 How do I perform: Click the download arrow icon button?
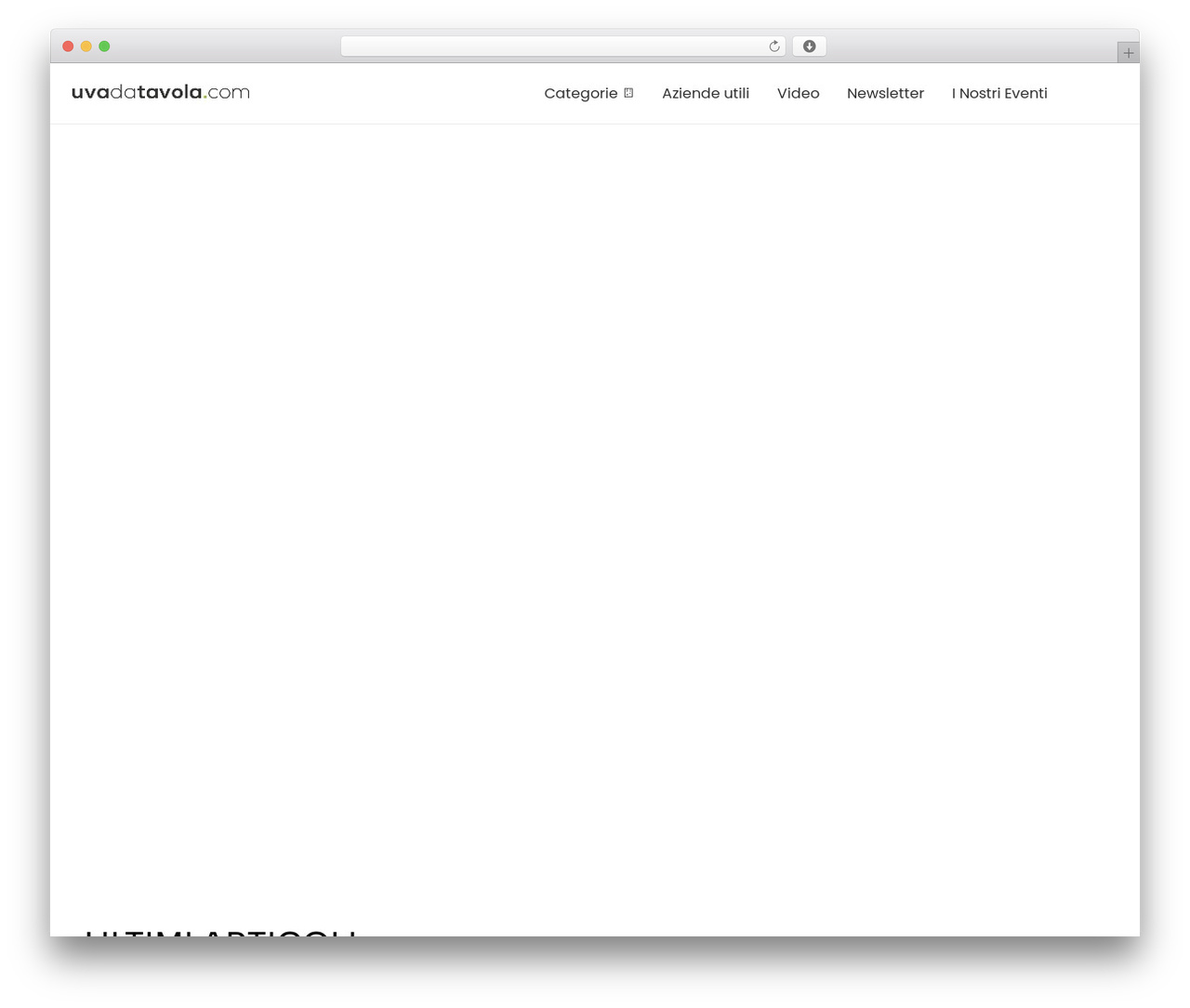tap(809, 46)
